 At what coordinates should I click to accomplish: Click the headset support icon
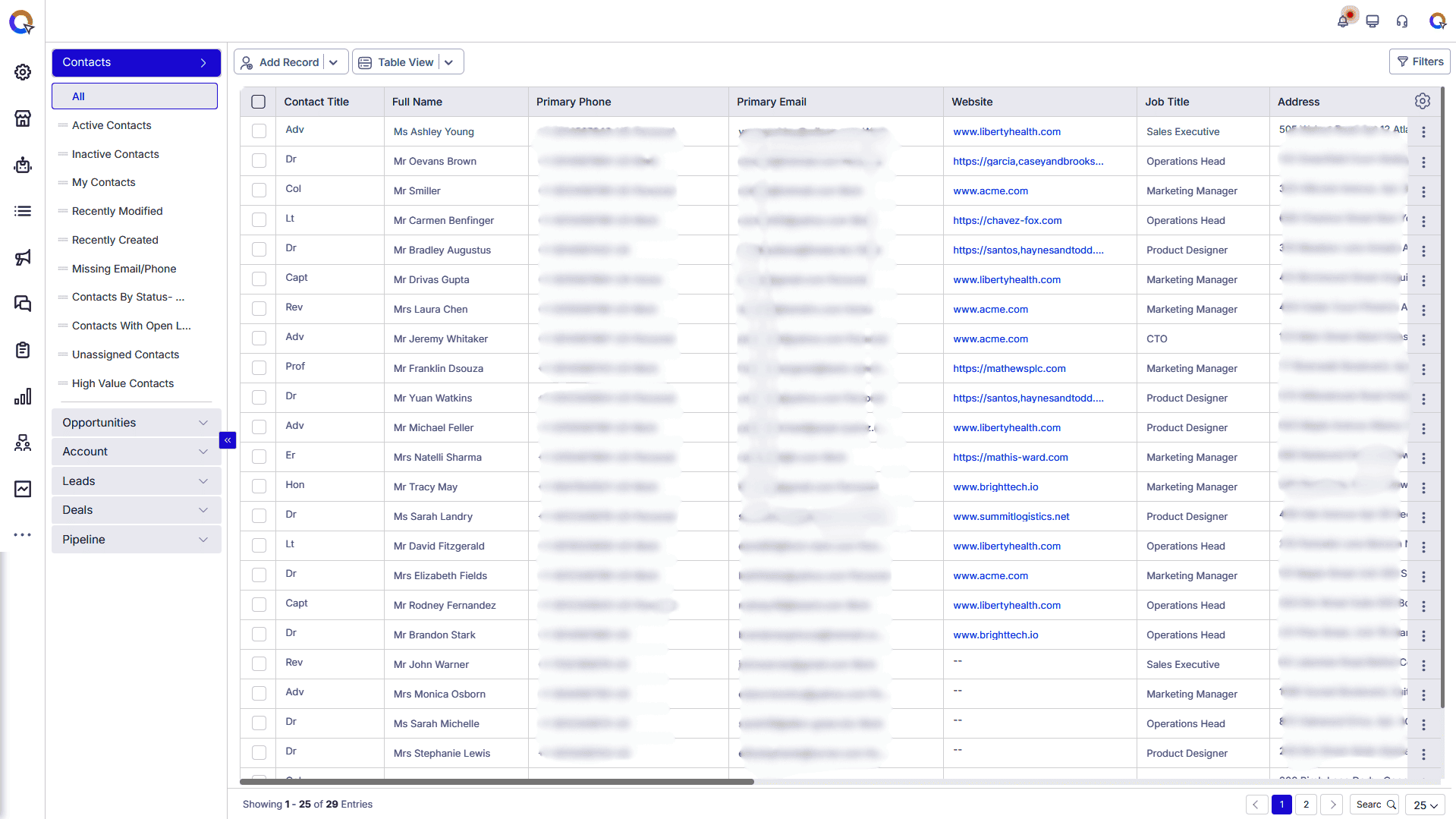[1402, 20]
